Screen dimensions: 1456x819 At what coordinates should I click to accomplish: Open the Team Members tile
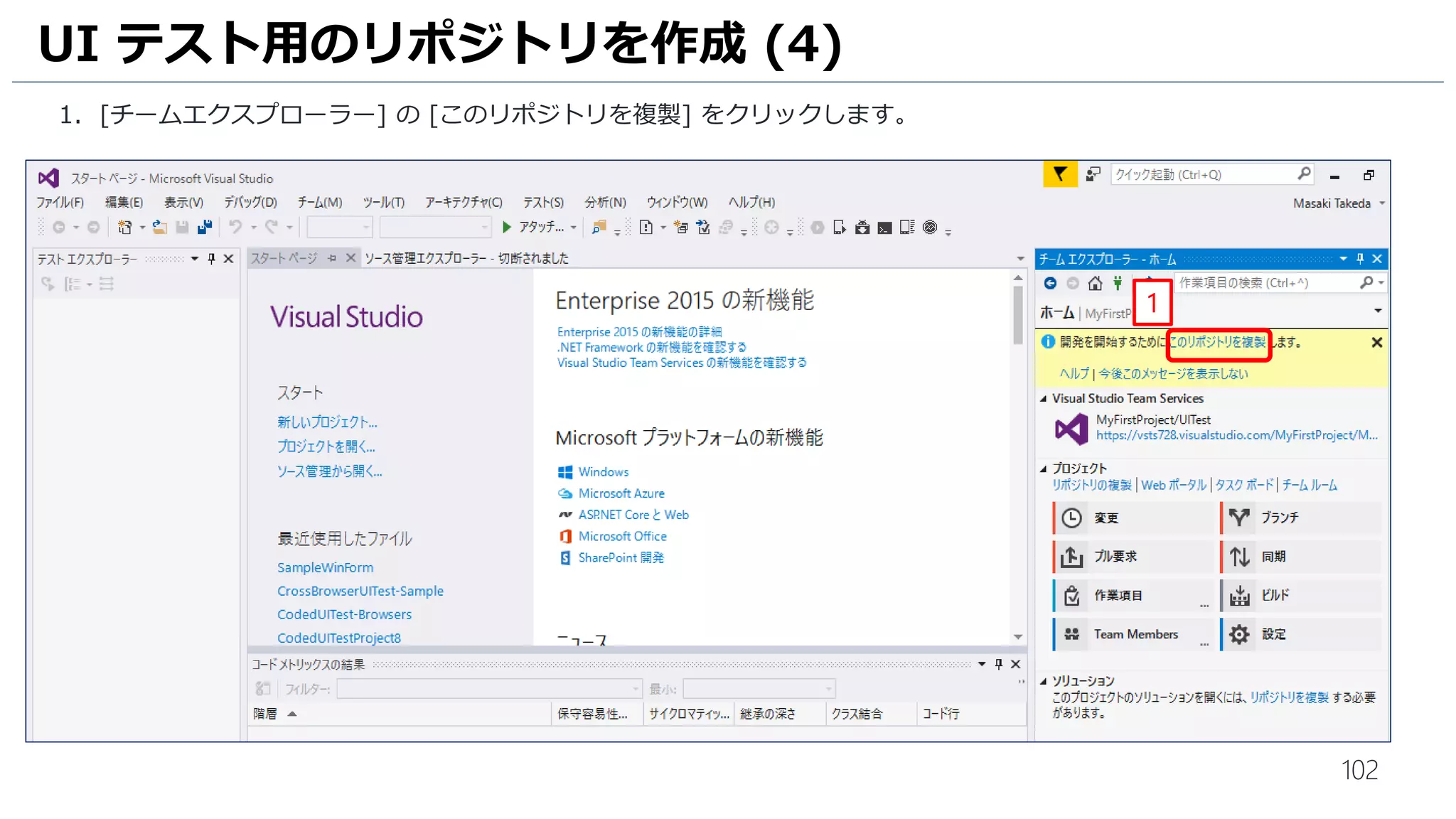click(x=1135, y=634)
